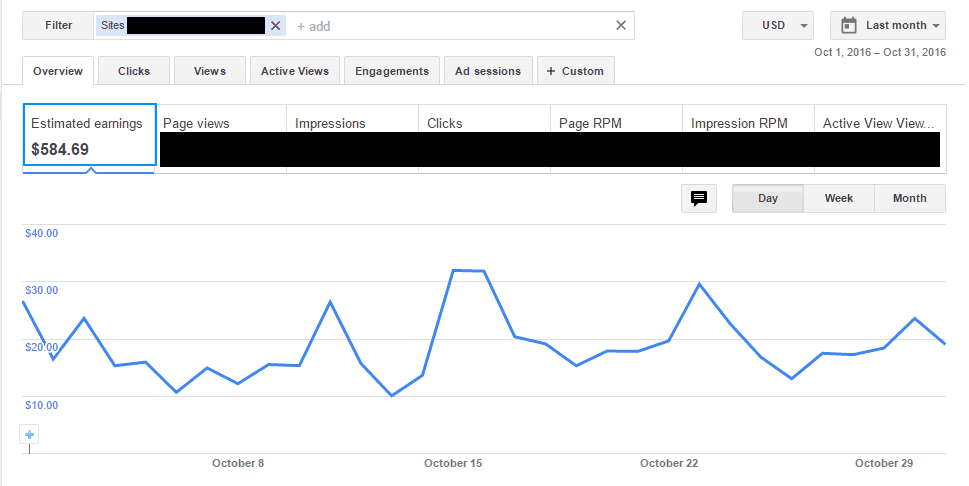Open the USD currency dropdown

(778, 25)
